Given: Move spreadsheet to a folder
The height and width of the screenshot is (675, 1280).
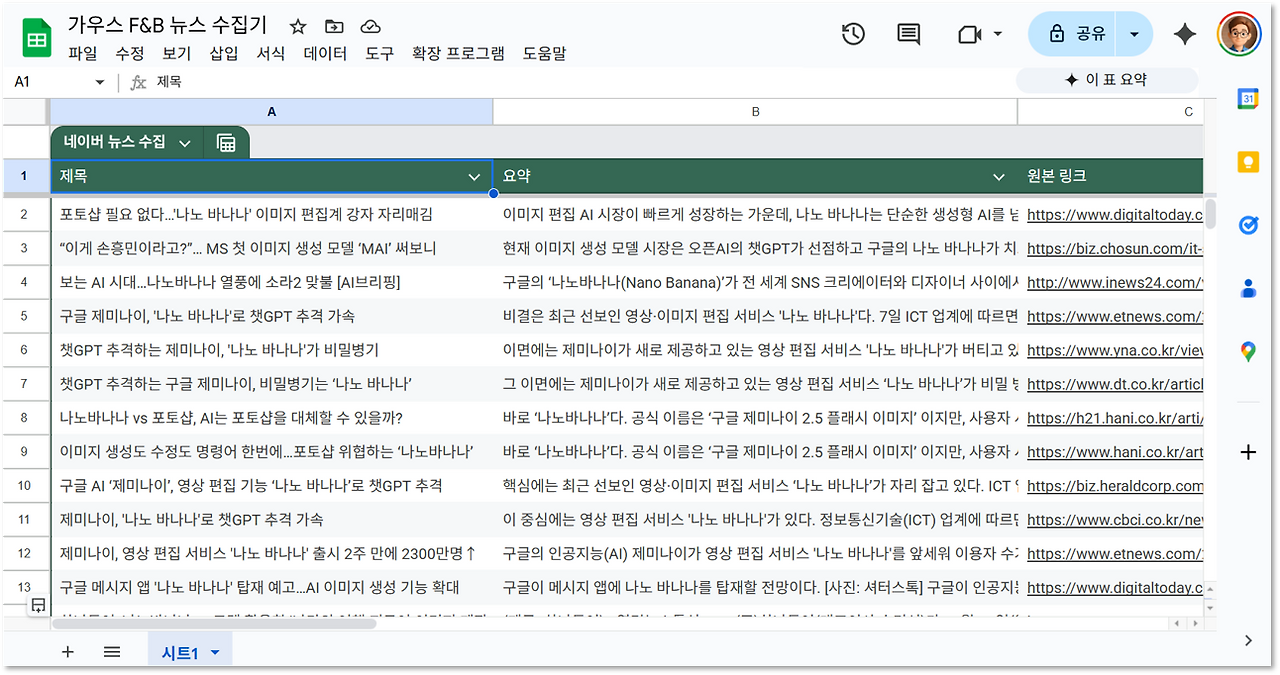Looking at the screenshot, I should pyautogui.click(x=334, y=27).
